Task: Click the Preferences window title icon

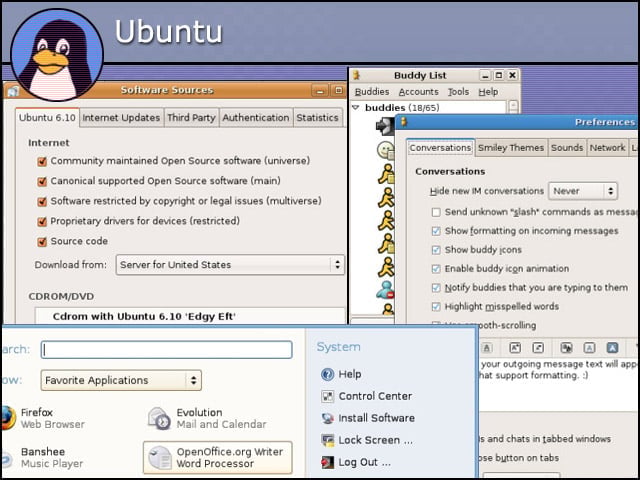Action: pyautogui.click(x=404, y=122)
